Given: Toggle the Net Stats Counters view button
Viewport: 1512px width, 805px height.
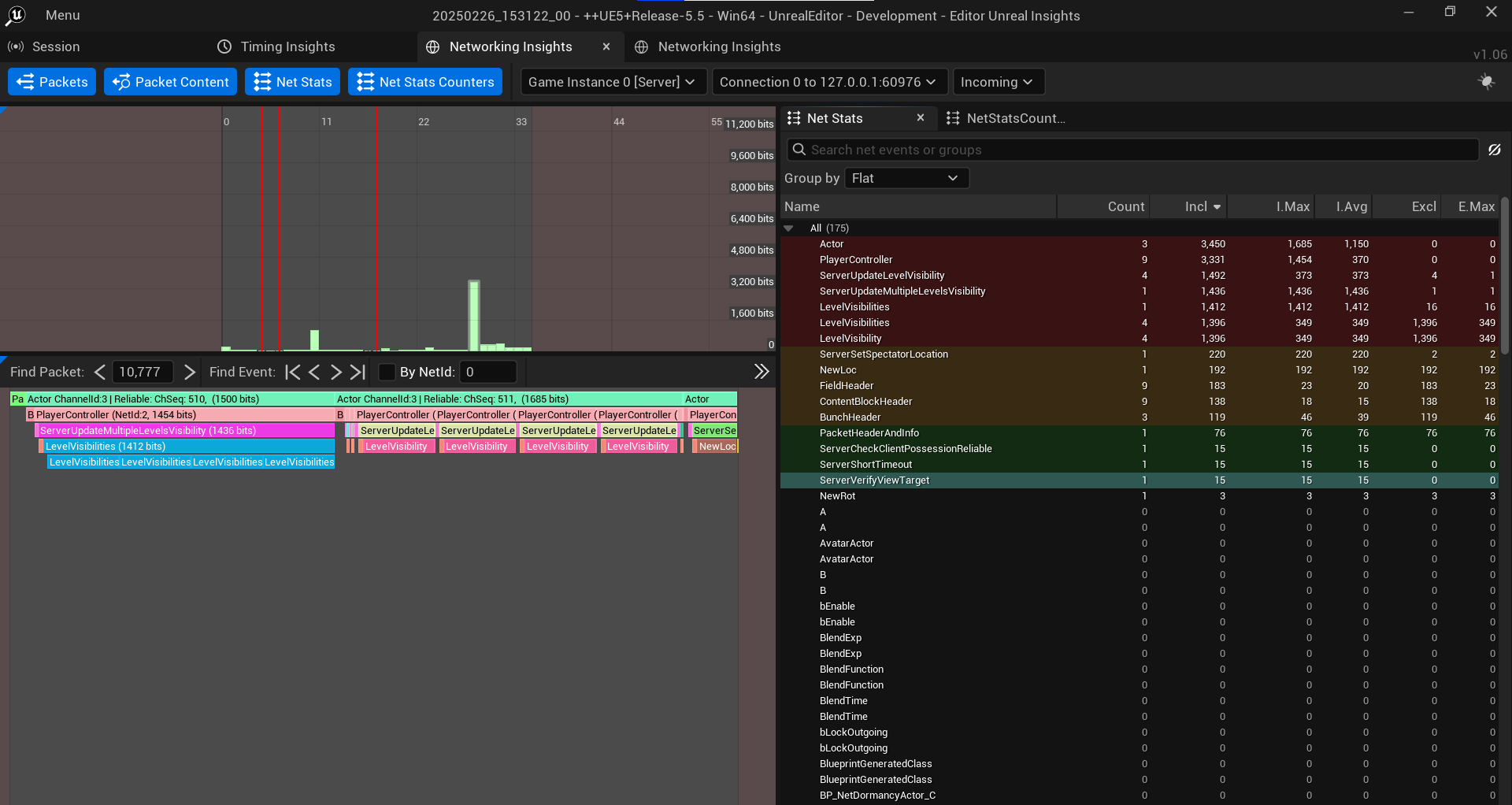Looking at the screenshot, I should click(425, 82).
